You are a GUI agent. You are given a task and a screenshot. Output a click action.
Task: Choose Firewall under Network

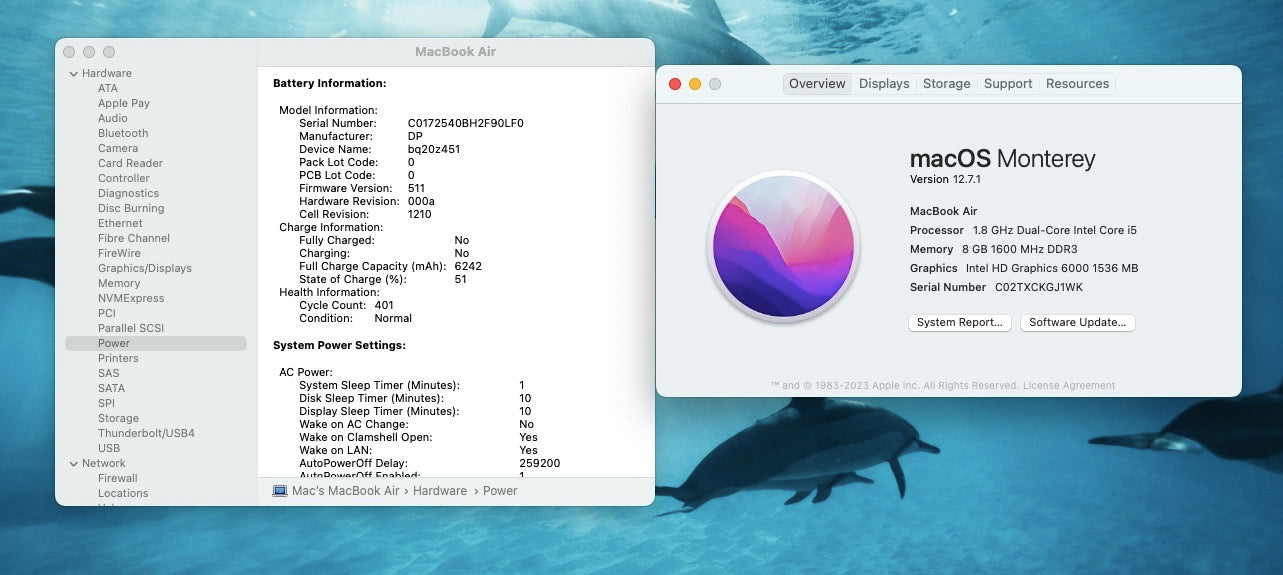(118, 478)
